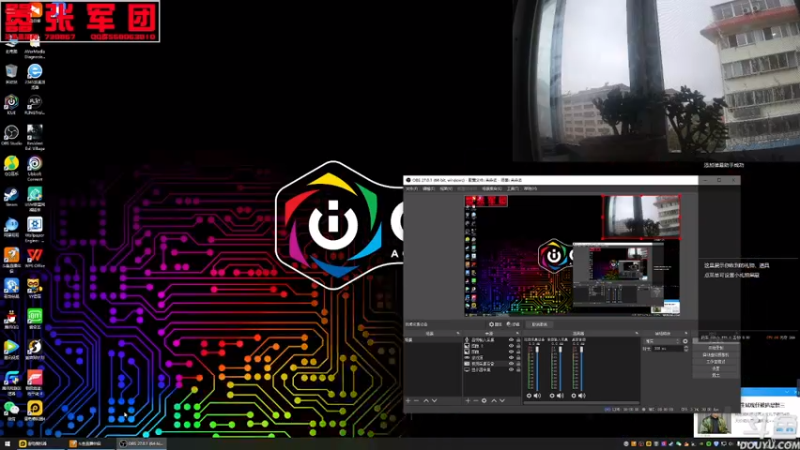Click the remove source minus icon
Viewport: 800px width, 450px height.
pos(476,401)
